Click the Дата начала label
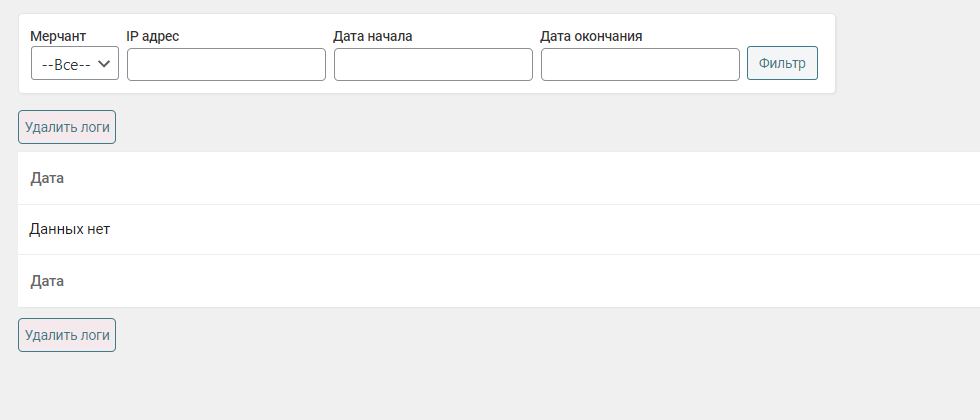 coord(373,36)
